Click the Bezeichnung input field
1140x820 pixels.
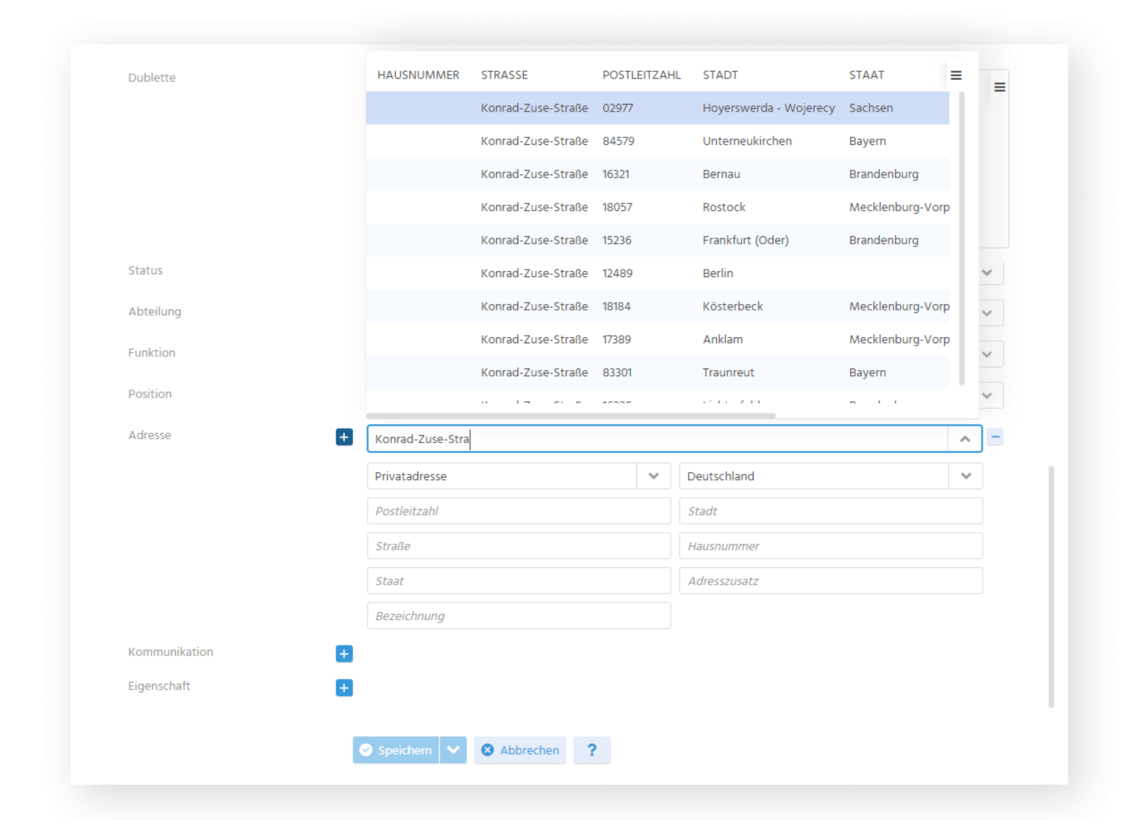click(x=518, y=616)
